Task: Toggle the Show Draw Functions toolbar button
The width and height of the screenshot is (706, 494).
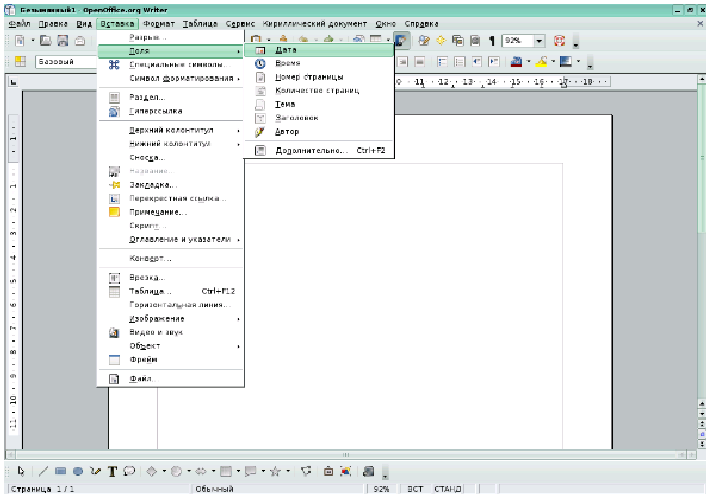Action: 401,41
